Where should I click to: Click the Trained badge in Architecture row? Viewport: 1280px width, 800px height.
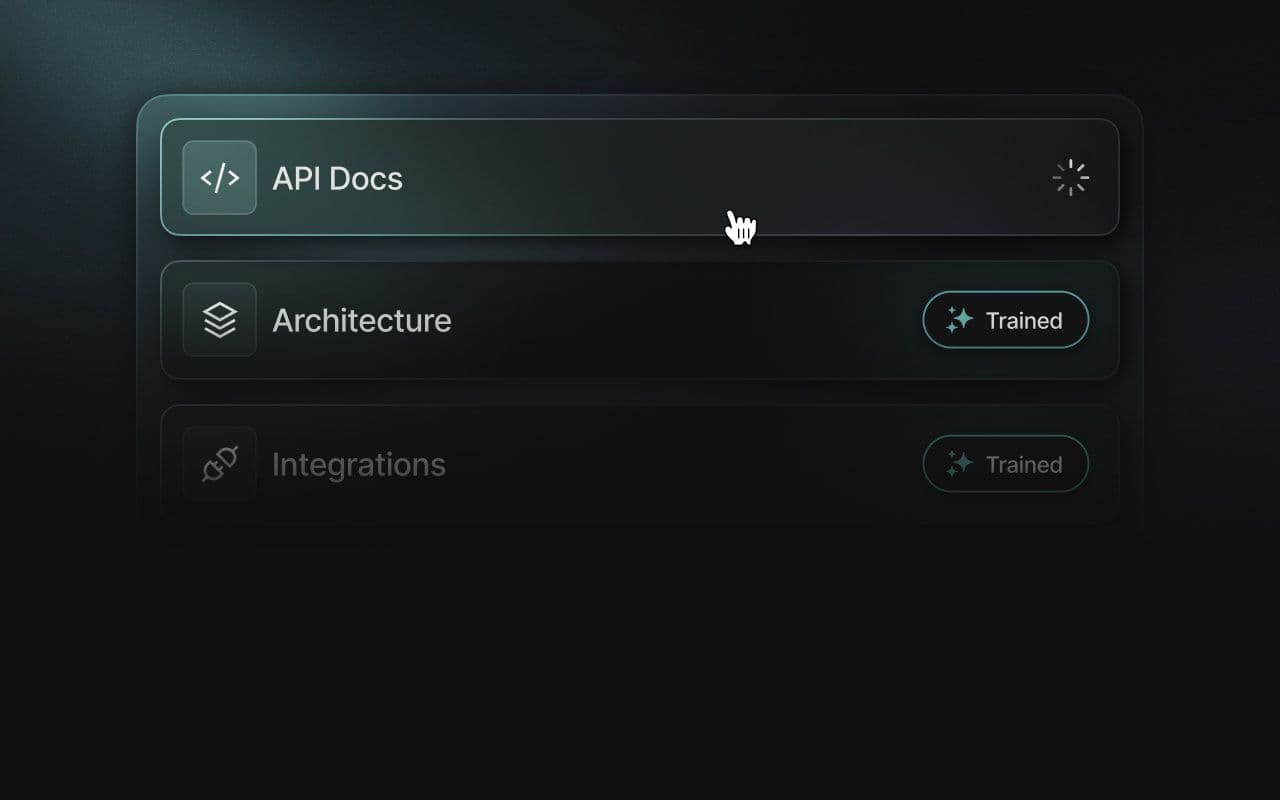1005,320
